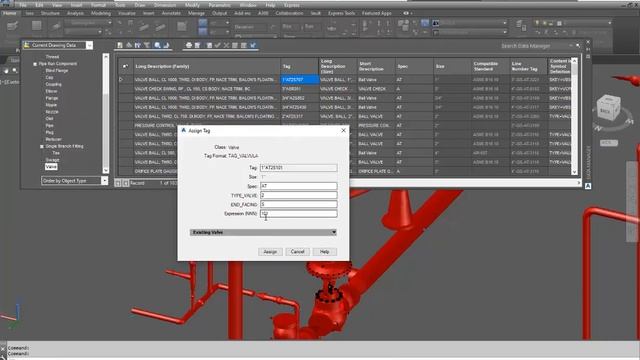This screenshot has height=360, width=640.
Task: Click the X reject icon in Data Manager
Action: [226, 45]
